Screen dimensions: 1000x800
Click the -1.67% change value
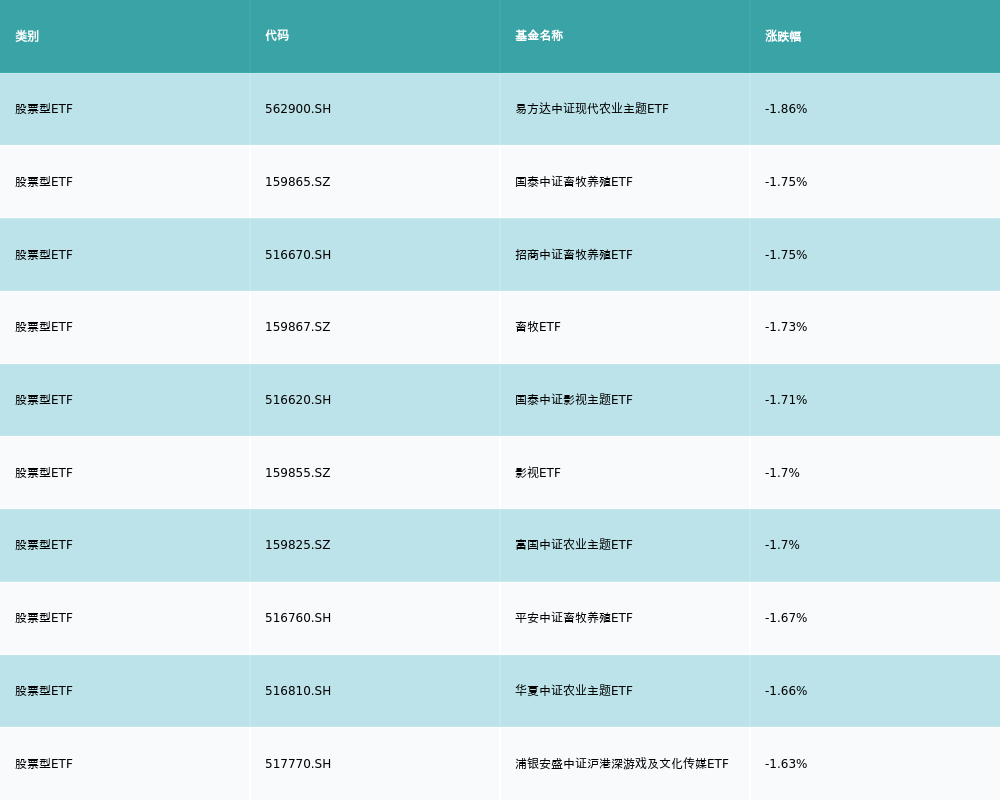(786, 618)
